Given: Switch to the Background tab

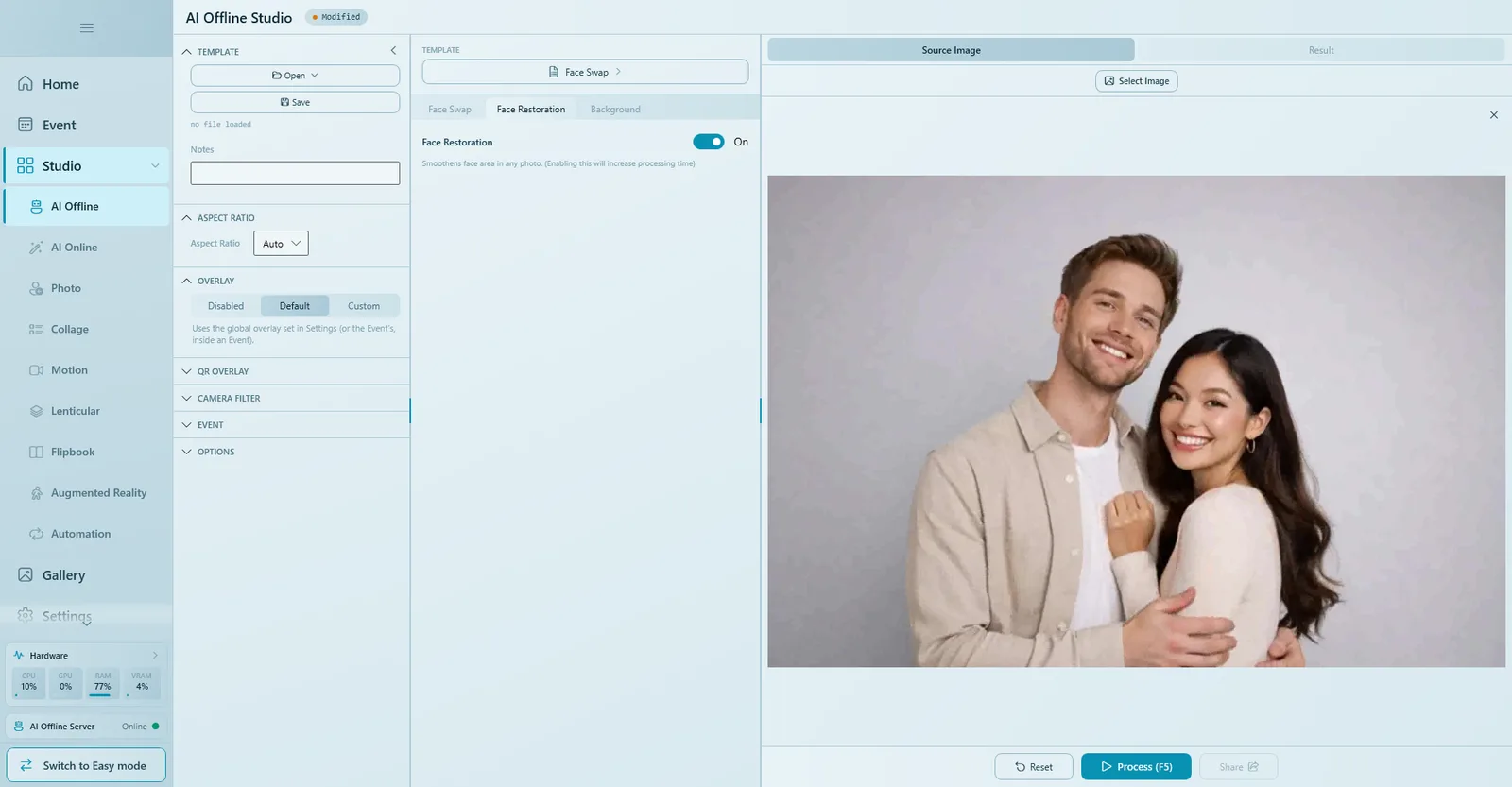Looking at the screenshot, I should point(615,110).
